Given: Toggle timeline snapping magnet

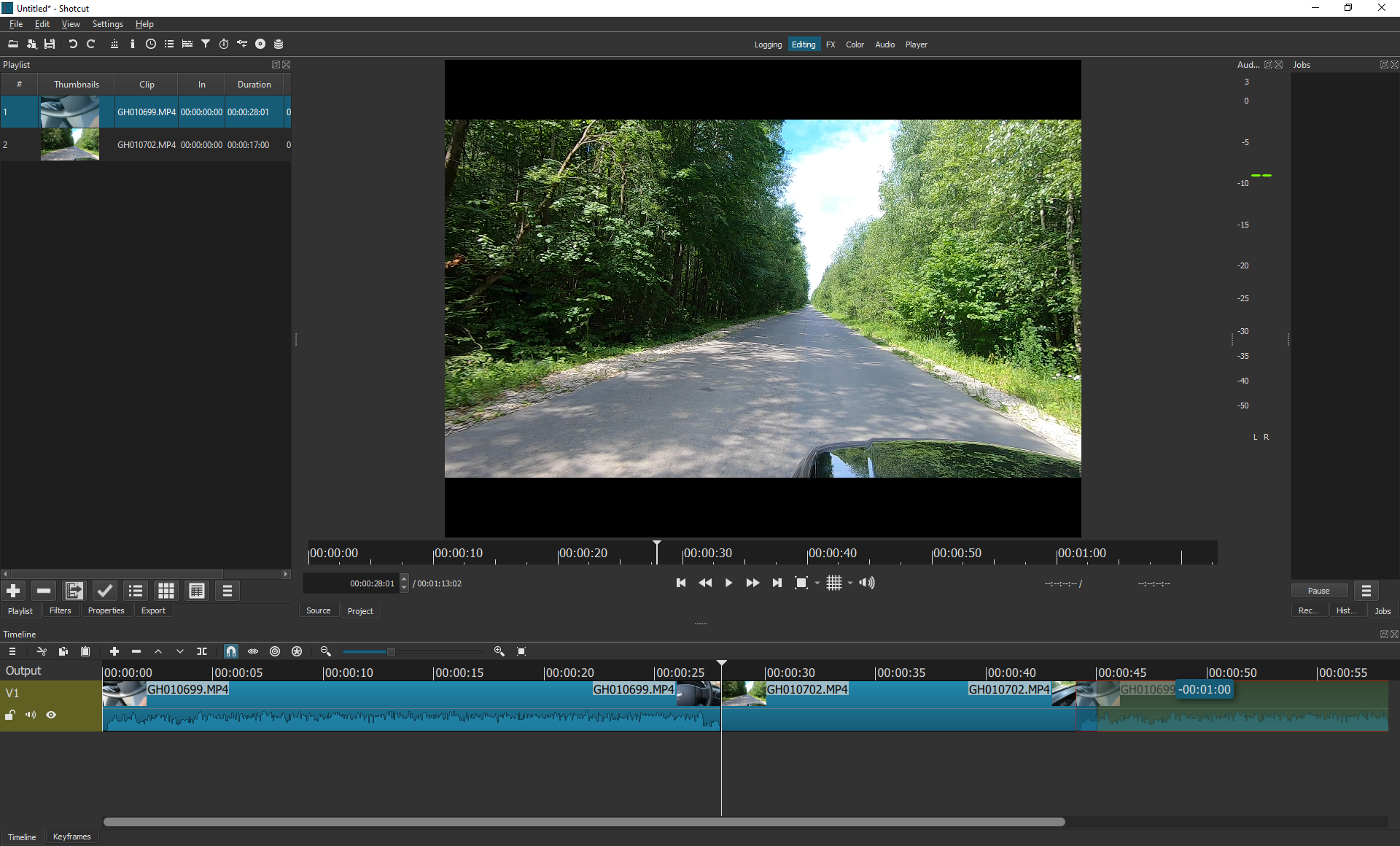Looking at the screenshot, I should pyautogui.click(x=230, y=651).
